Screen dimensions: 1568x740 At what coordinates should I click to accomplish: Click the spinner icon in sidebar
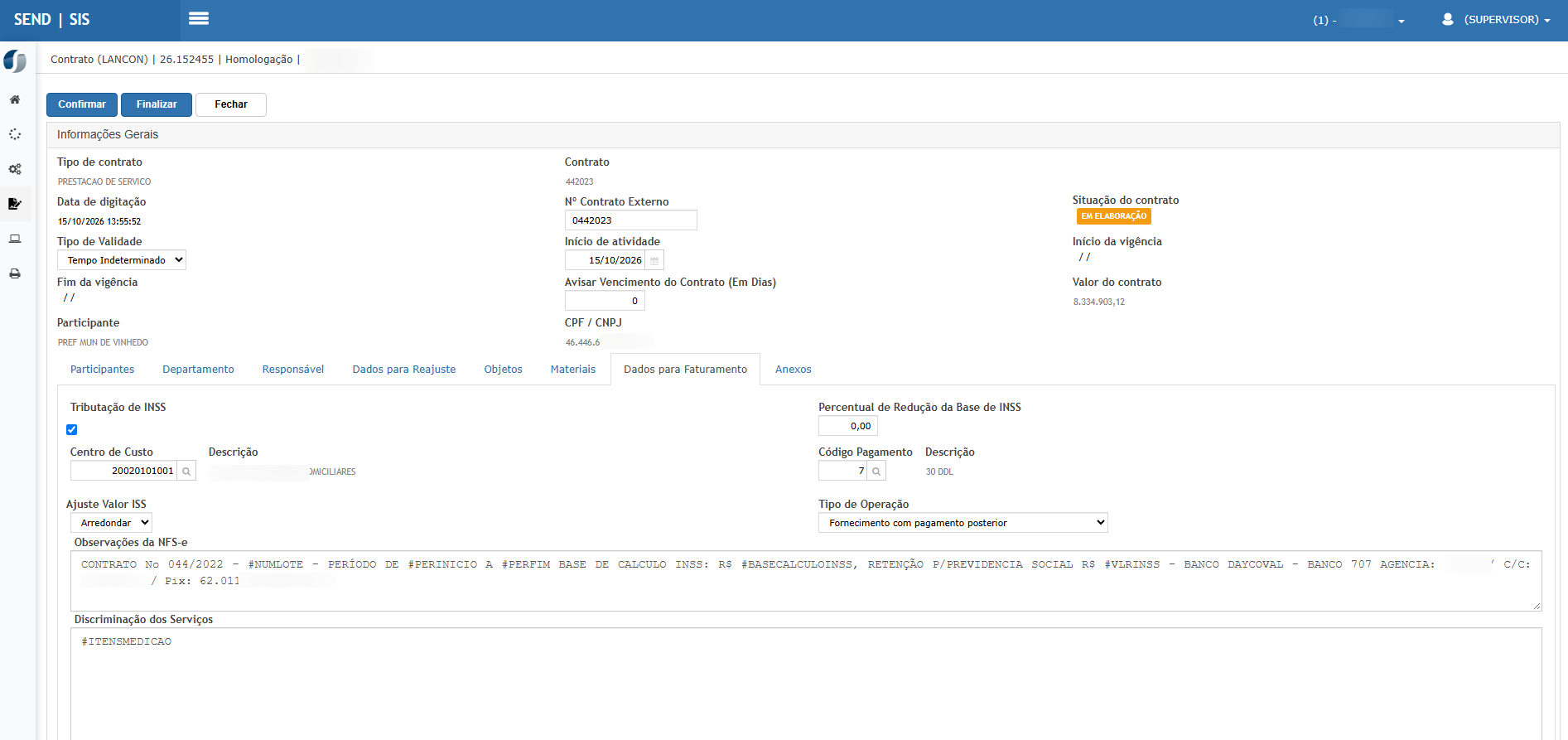click(15, 134)
